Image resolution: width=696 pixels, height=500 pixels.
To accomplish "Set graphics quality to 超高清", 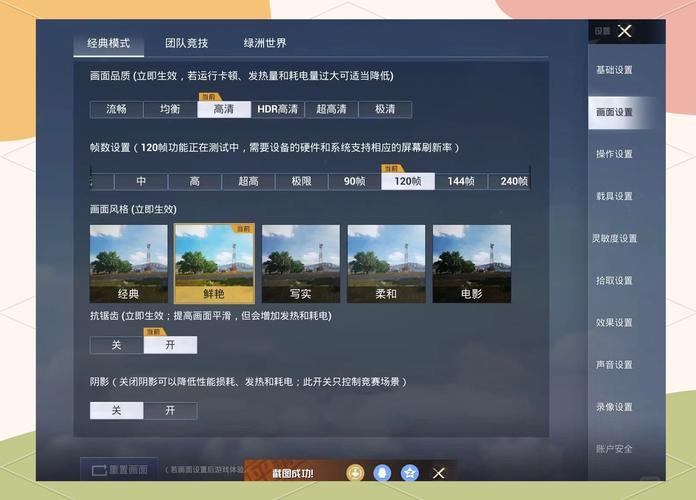I will coord(331,109).
